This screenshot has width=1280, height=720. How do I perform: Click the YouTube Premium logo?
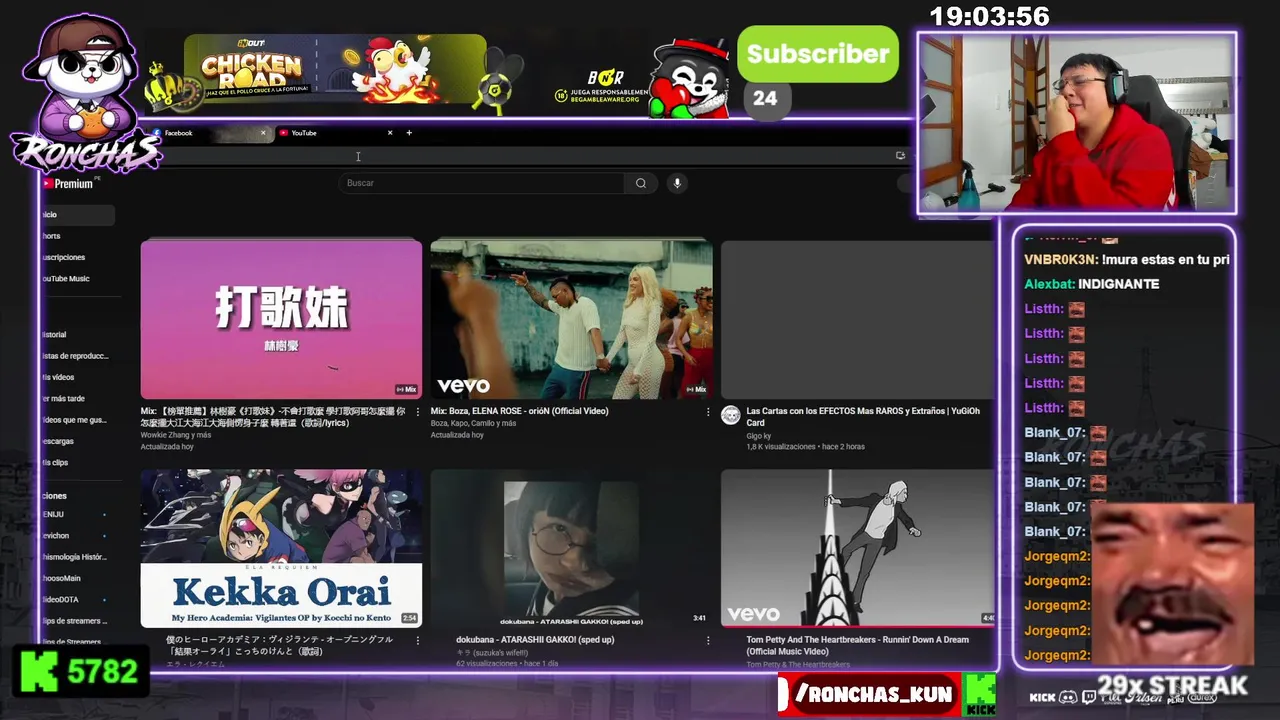pos(68,184)
